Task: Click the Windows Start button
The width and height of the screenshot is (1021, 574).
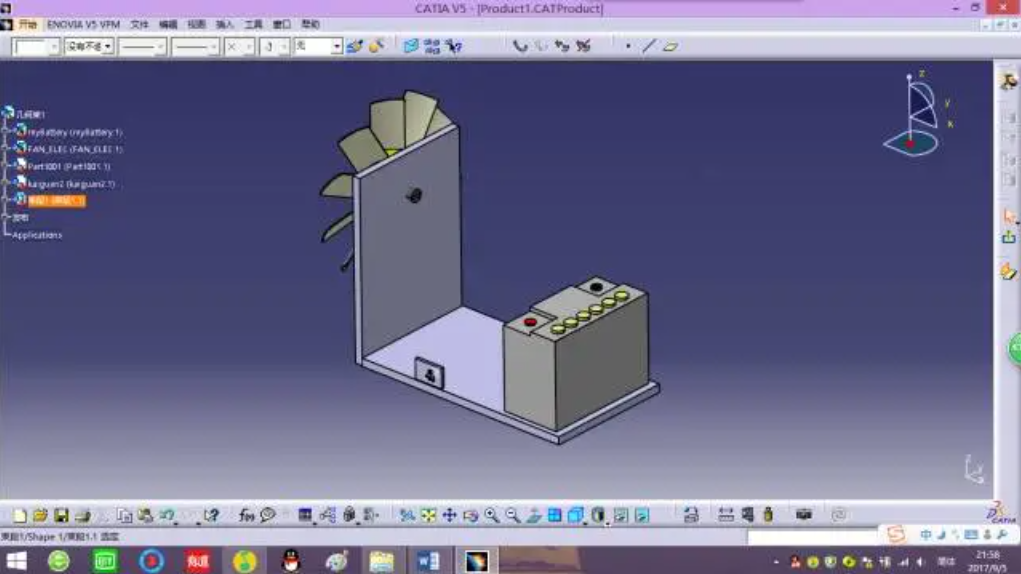Action: (x=16, y=561)
